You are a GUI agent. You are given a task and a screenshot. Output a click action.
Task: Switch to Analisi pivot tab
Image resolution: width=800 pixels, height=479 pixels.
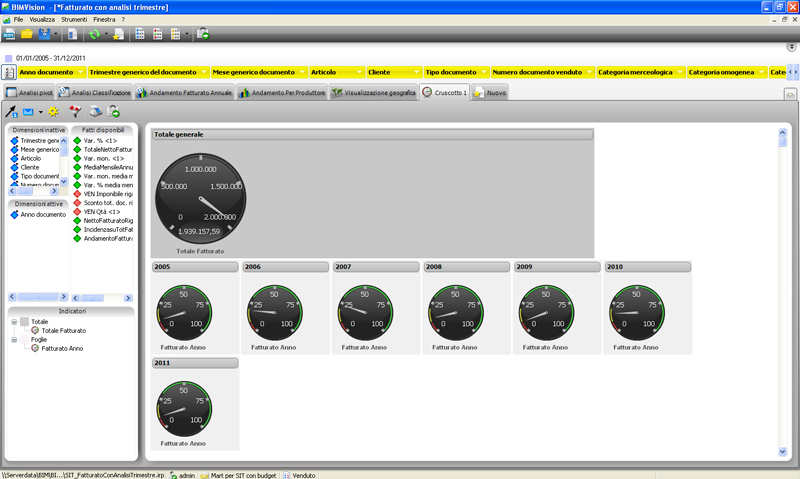(x=30, y=93)
